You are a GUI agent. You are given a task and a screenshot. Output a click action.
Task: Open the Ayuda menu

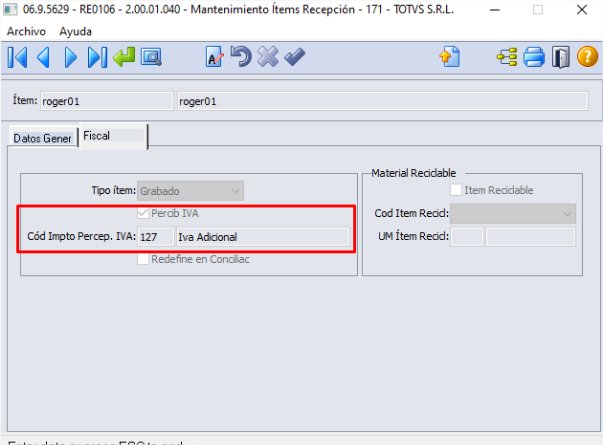click(x=75, y=31)
